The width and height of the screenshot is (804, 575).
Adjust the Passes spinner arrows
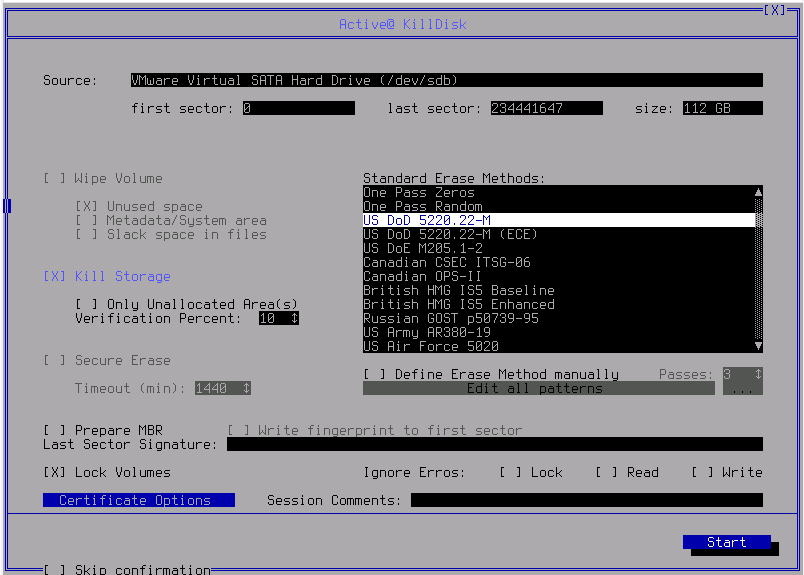[x=758, y=374]
